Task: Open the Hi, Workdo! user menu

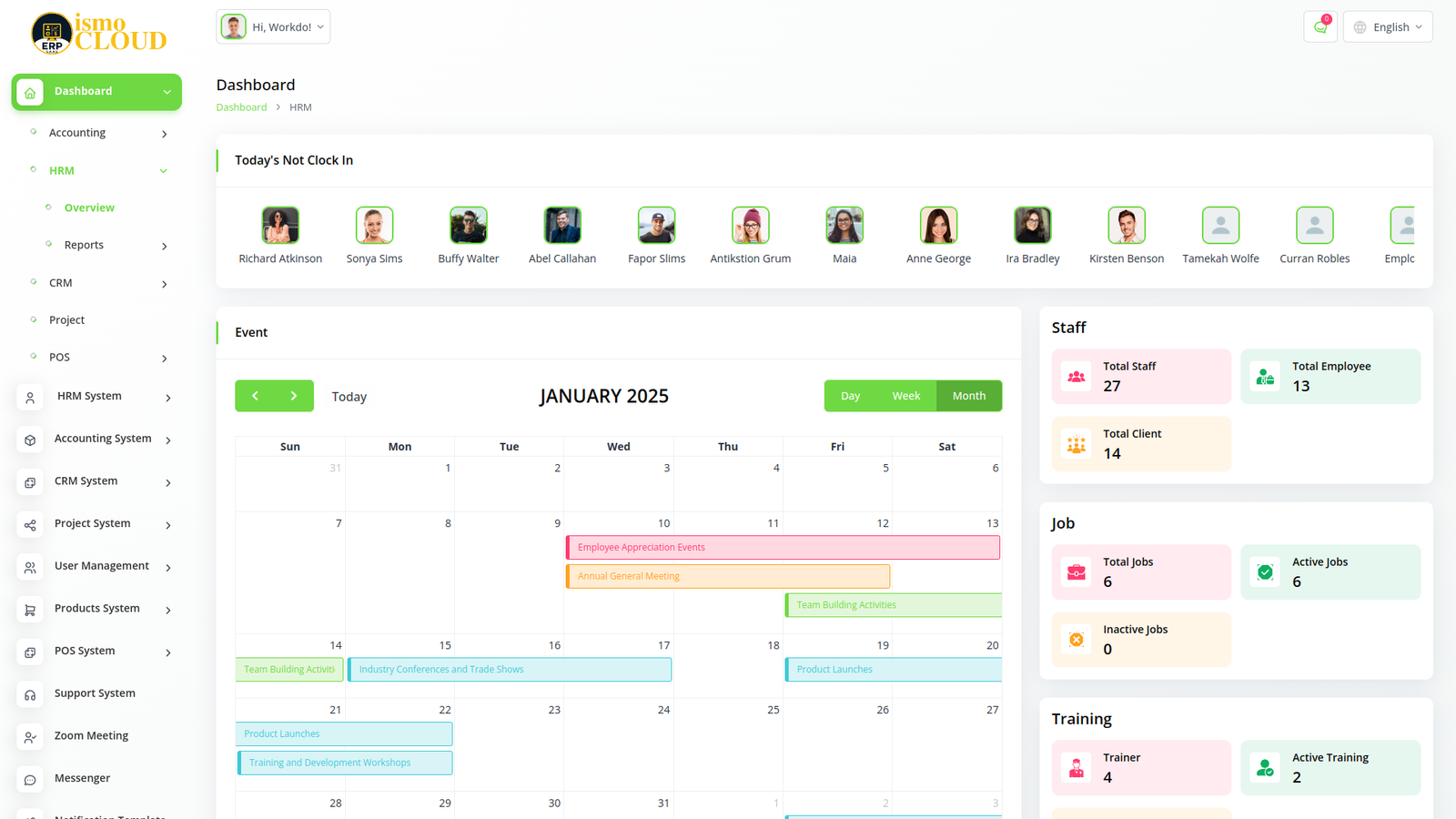Action: pos(273,27)
